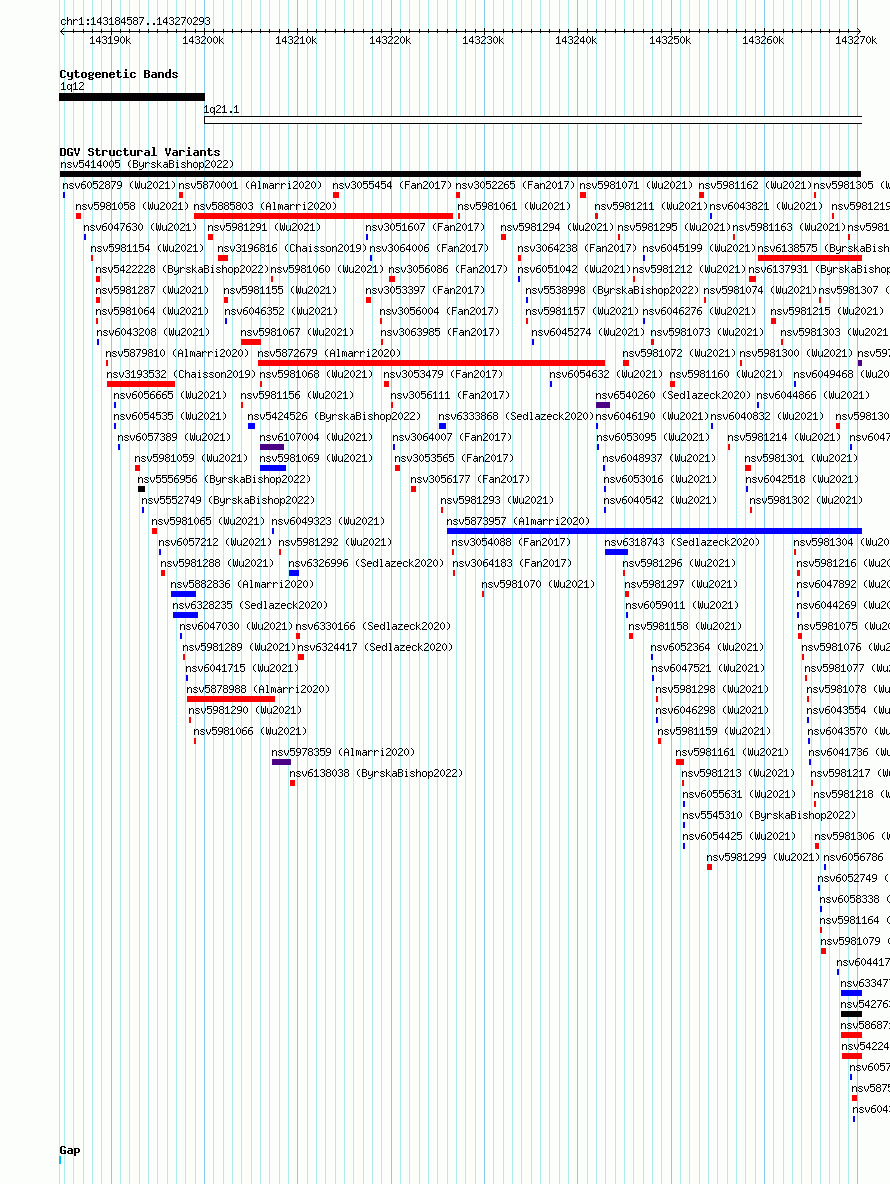Click the 143260k ruler tick label
This screenshot has width=890, height=1184.
click(763, 40)
